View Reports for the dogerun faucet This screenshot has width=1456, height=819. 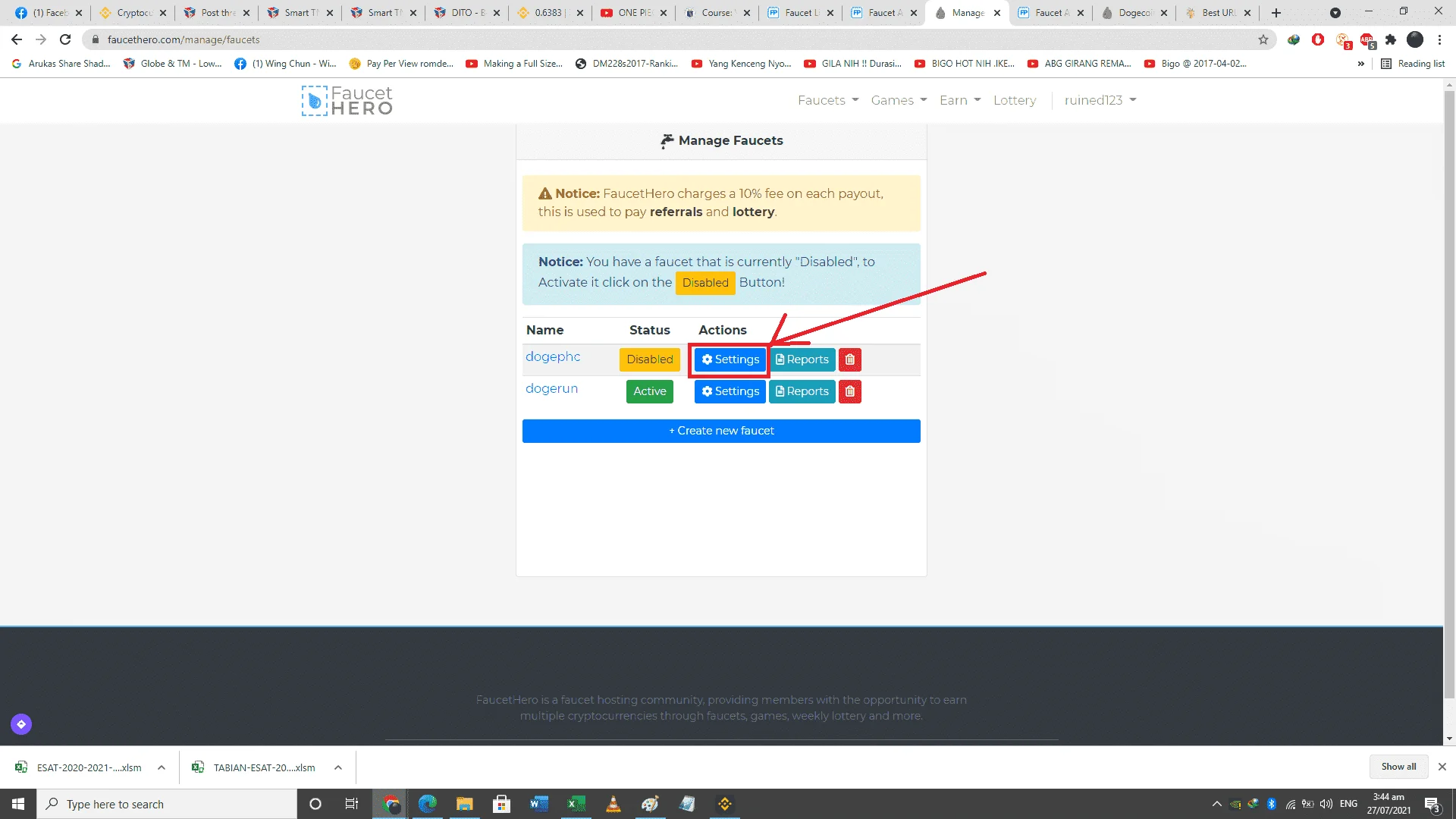[x=802, y=391]
